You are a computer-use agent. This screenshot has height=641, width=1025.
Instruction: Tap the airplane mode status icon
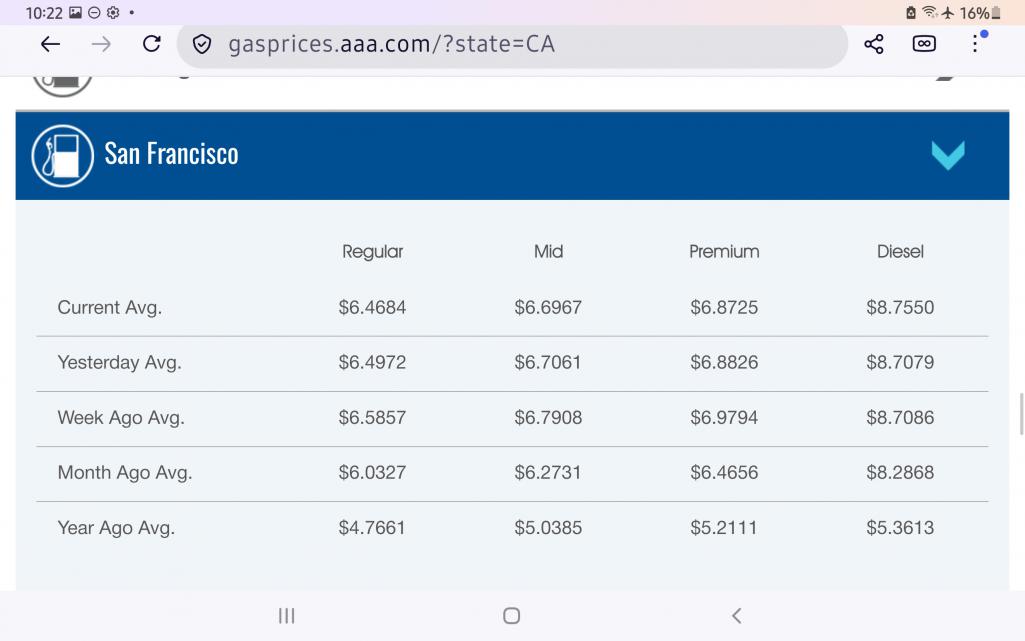coord(948,12)
